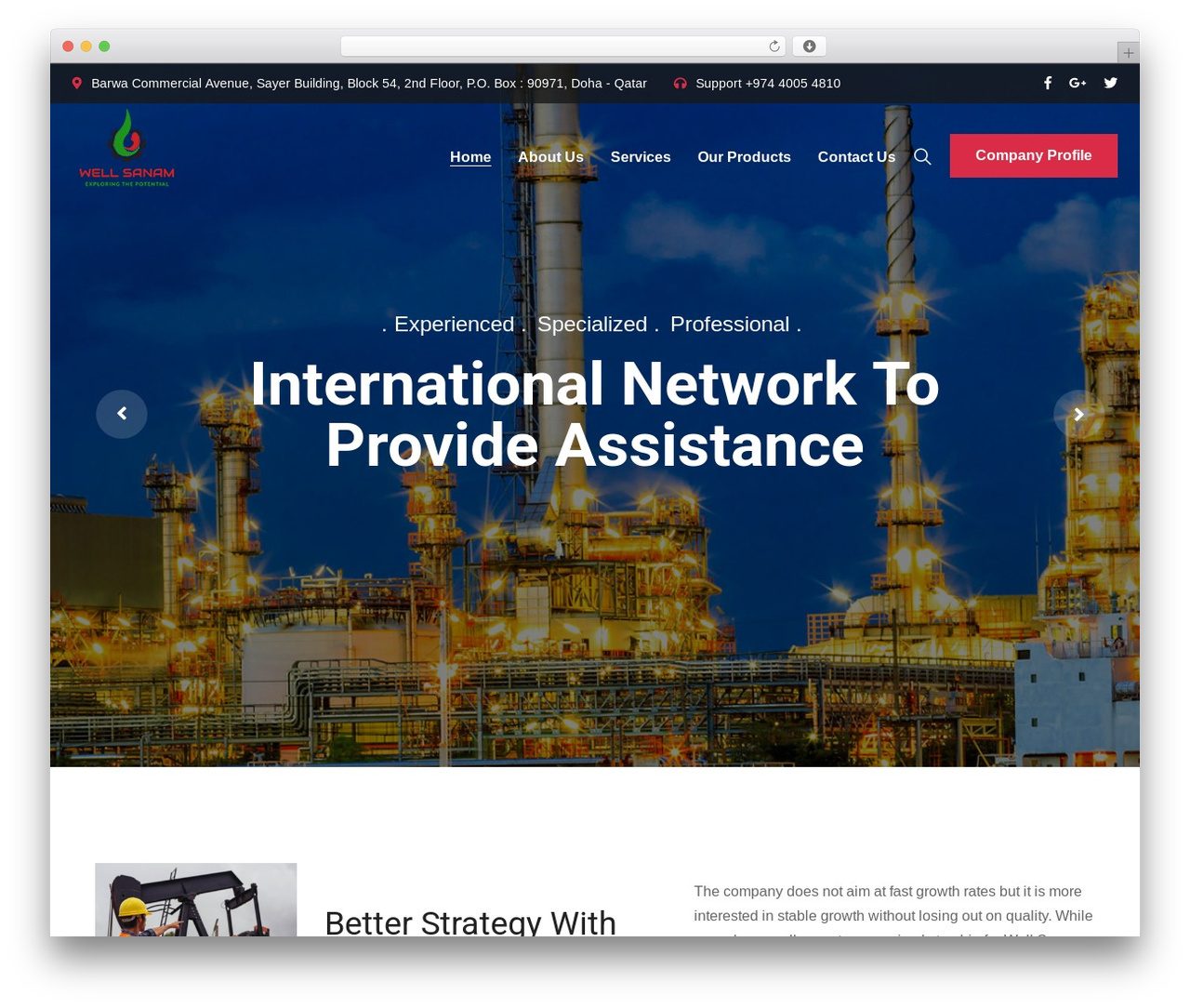Open the Twitter social icon
The image size is (1190, 1008).
click(x=1110, y=83)
